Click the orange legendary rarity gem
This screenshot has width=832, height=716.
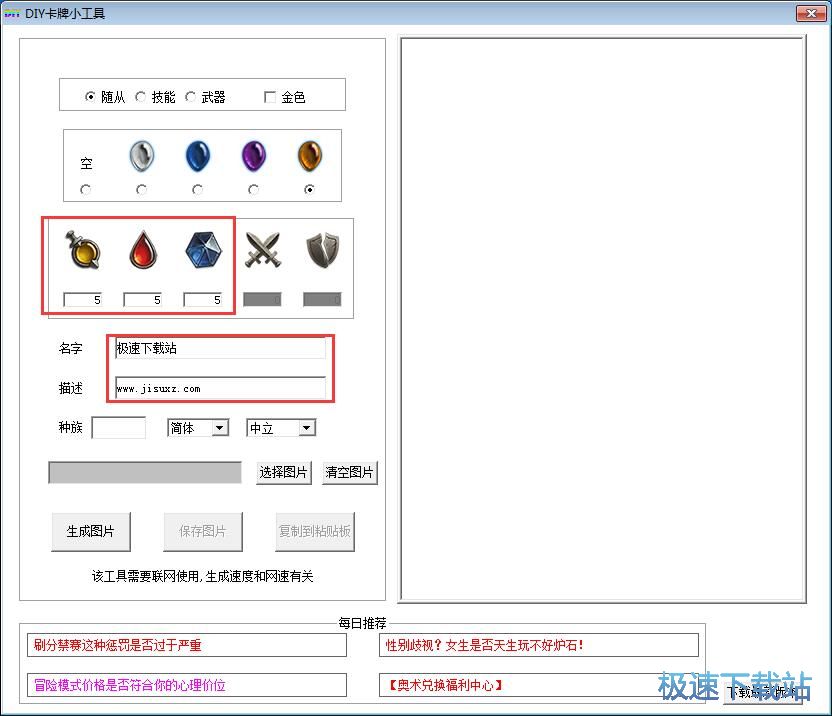310,156
